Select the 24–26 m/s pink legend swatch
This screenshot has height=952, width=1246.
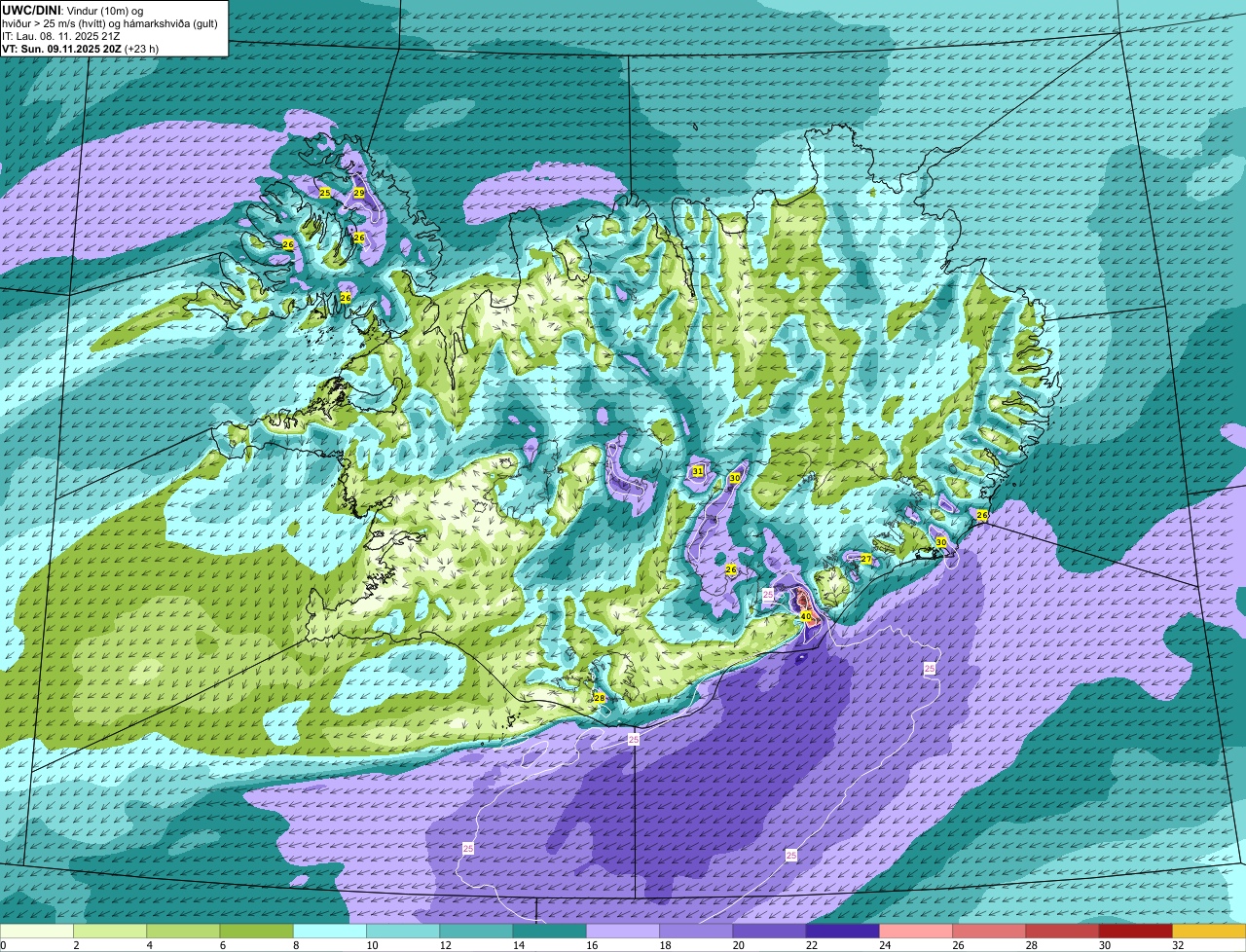[x=916, y=932]
